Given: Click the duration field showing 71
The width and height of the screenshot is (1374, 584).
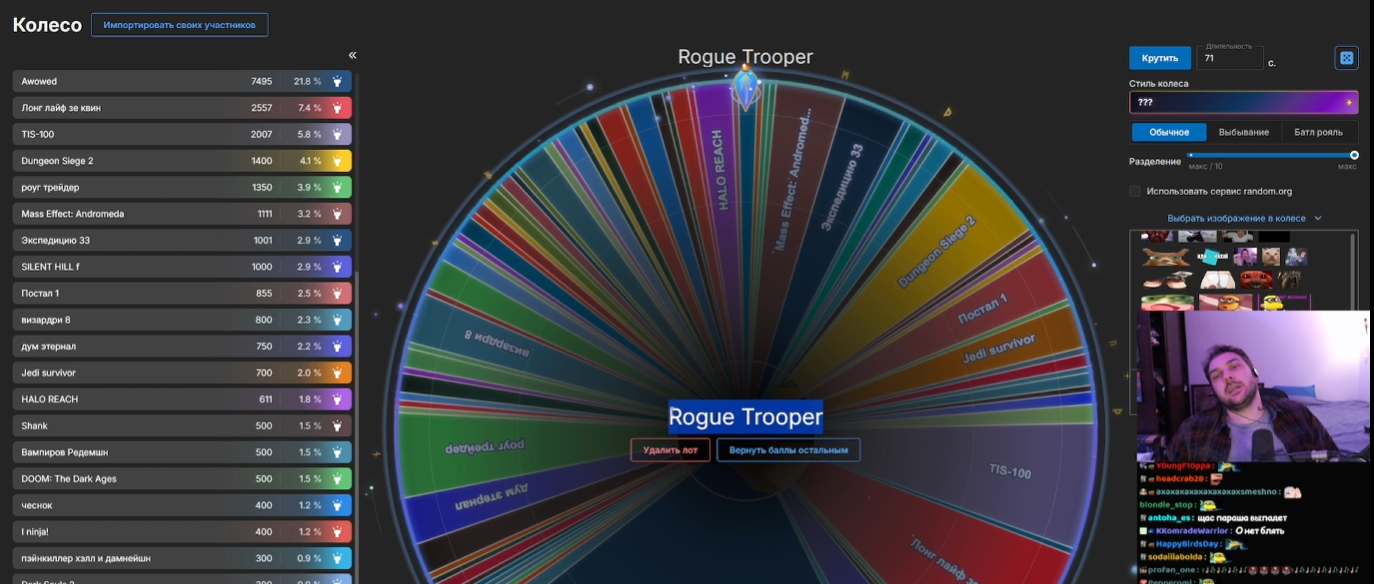Looking at the screenshot, I should click(x=1232, y=58).
